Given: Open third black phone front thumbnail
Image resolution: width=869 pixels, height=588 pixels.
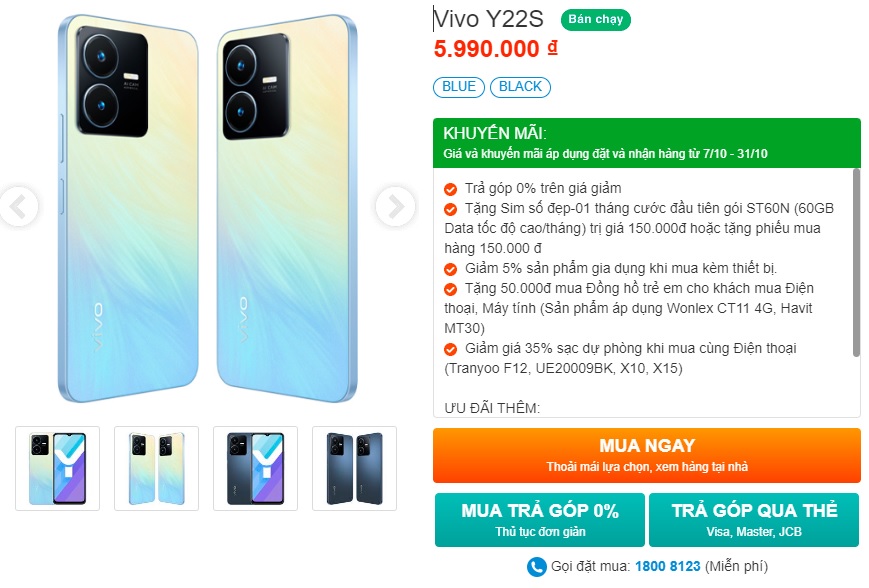Looking at the screenshot, I should click(x=255, y=468).
